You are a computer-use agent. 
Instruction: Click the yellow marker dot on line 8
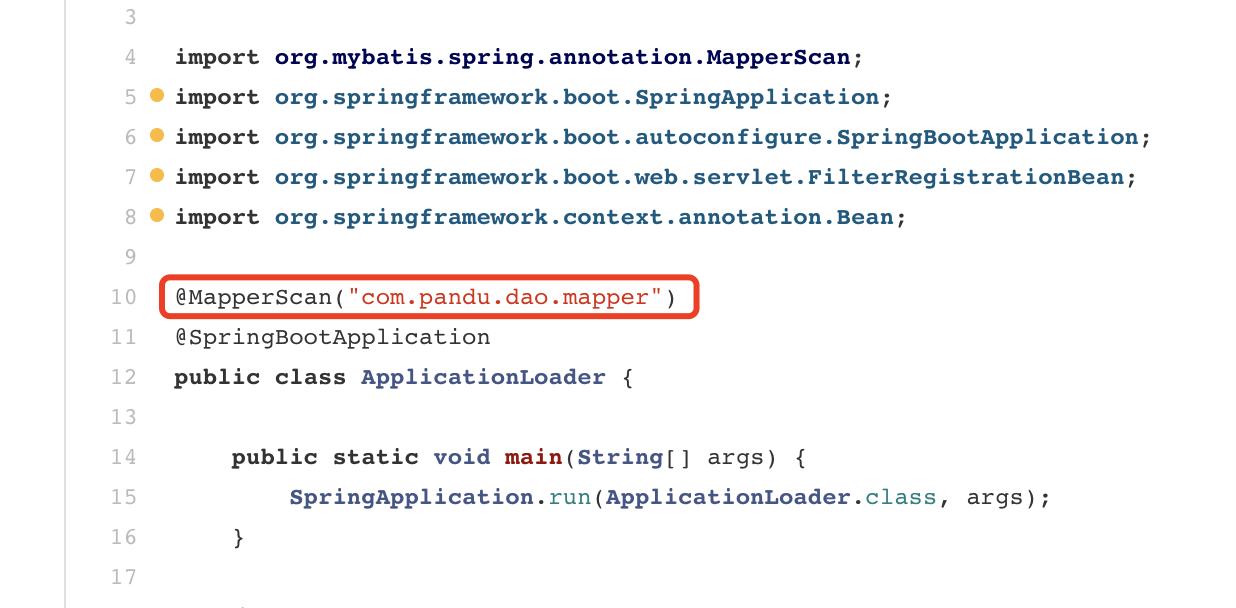click(x=156, y=216)
